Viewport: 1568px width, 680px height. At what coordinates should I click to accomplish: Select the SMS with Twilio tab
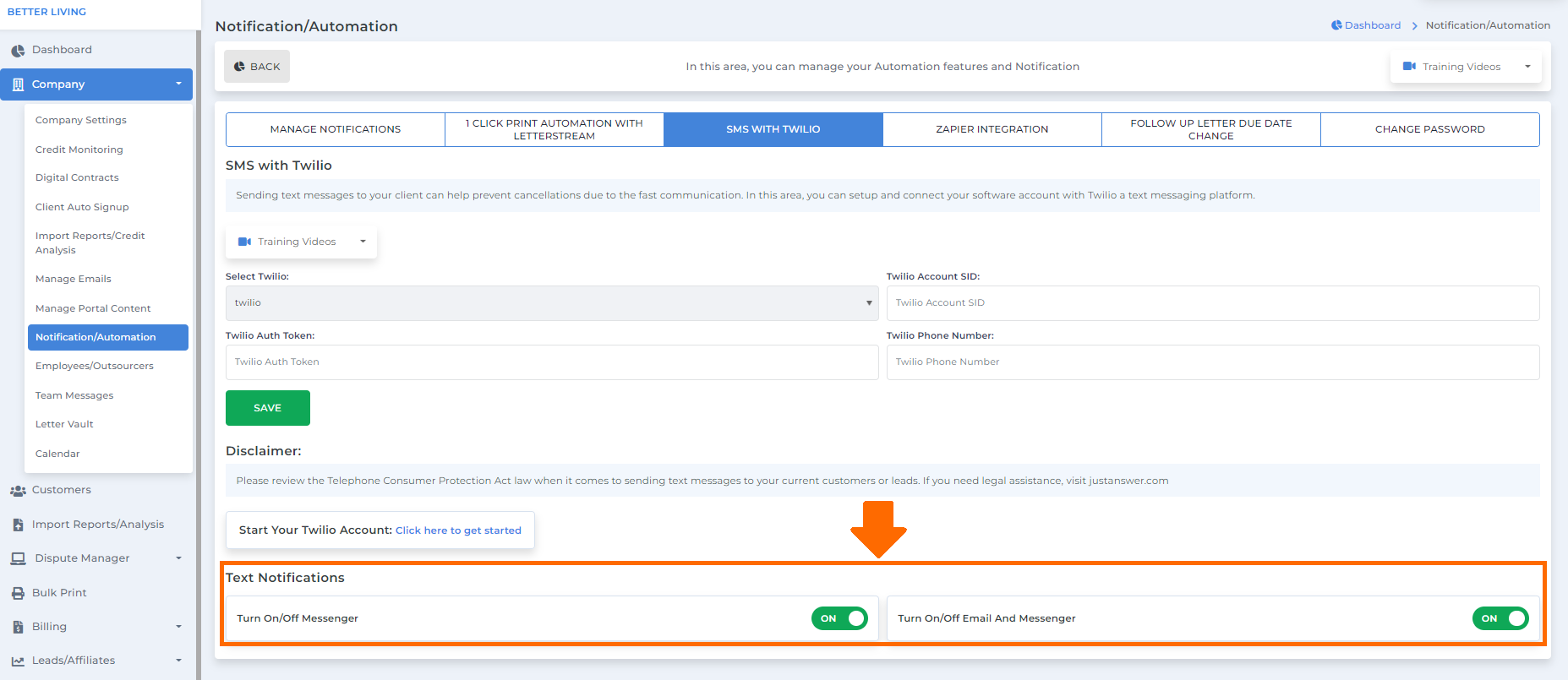click(773, 129)
